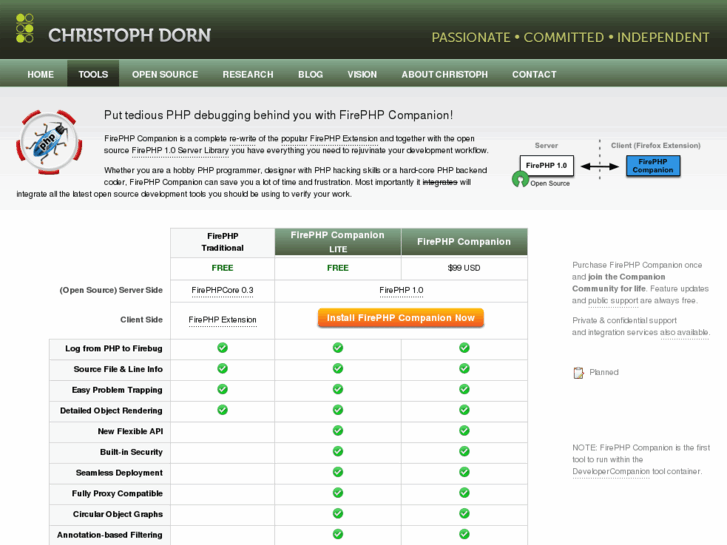The image size is (727, 545).
Task: Click LITE checkmark for New Flexible API
Action: [x=338, y=431]
